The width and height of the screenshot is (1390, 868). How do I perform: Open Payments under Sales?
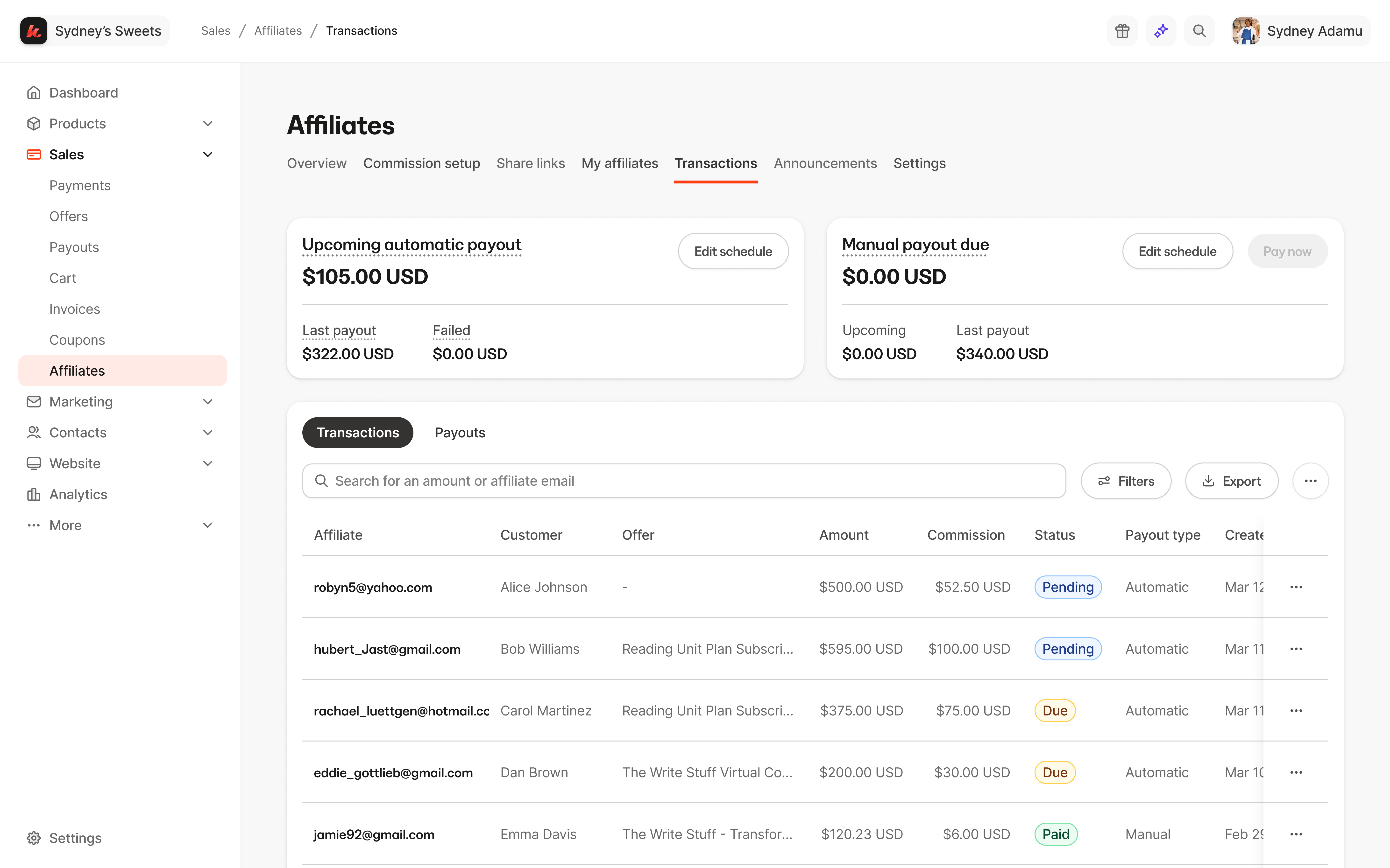[80, 185]
